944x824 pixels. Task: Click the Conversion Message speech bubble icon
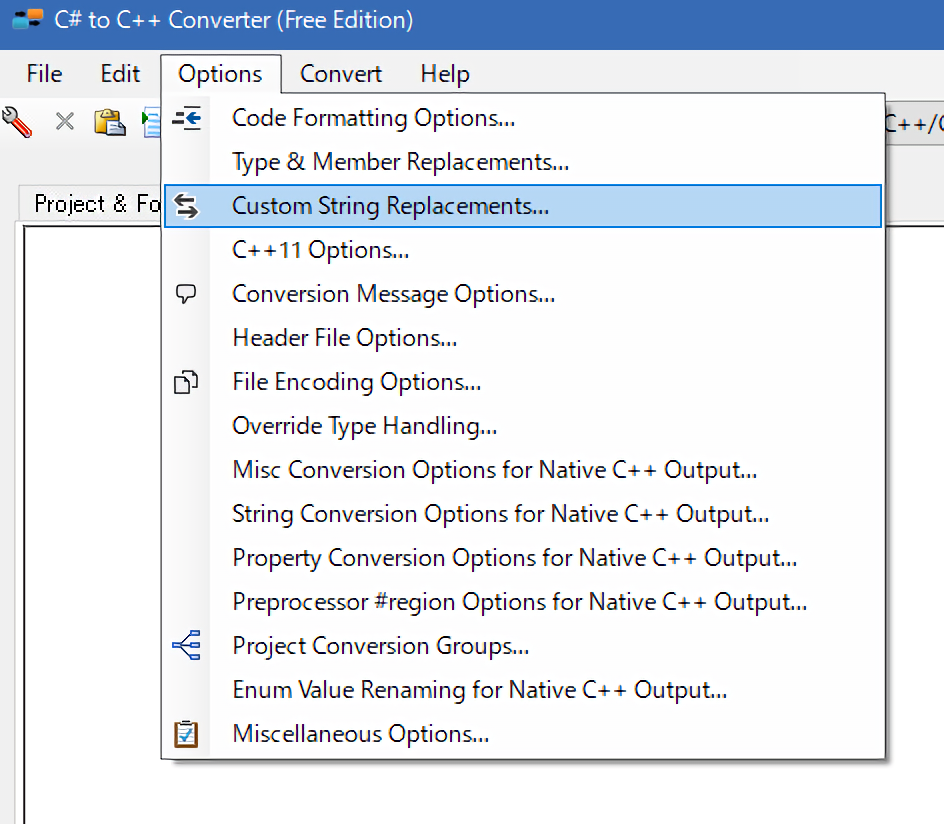(187, 294)
